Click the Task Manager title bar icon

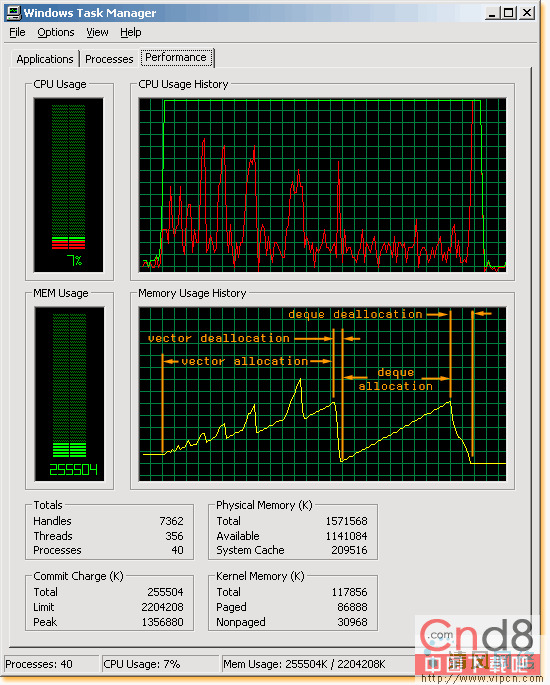14,12
